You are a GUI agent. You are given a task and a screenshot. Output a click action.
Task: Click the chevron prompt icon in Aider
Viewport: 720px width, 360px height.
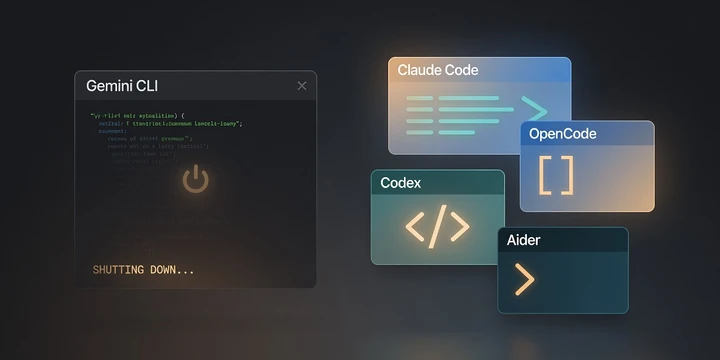[524, 279]
